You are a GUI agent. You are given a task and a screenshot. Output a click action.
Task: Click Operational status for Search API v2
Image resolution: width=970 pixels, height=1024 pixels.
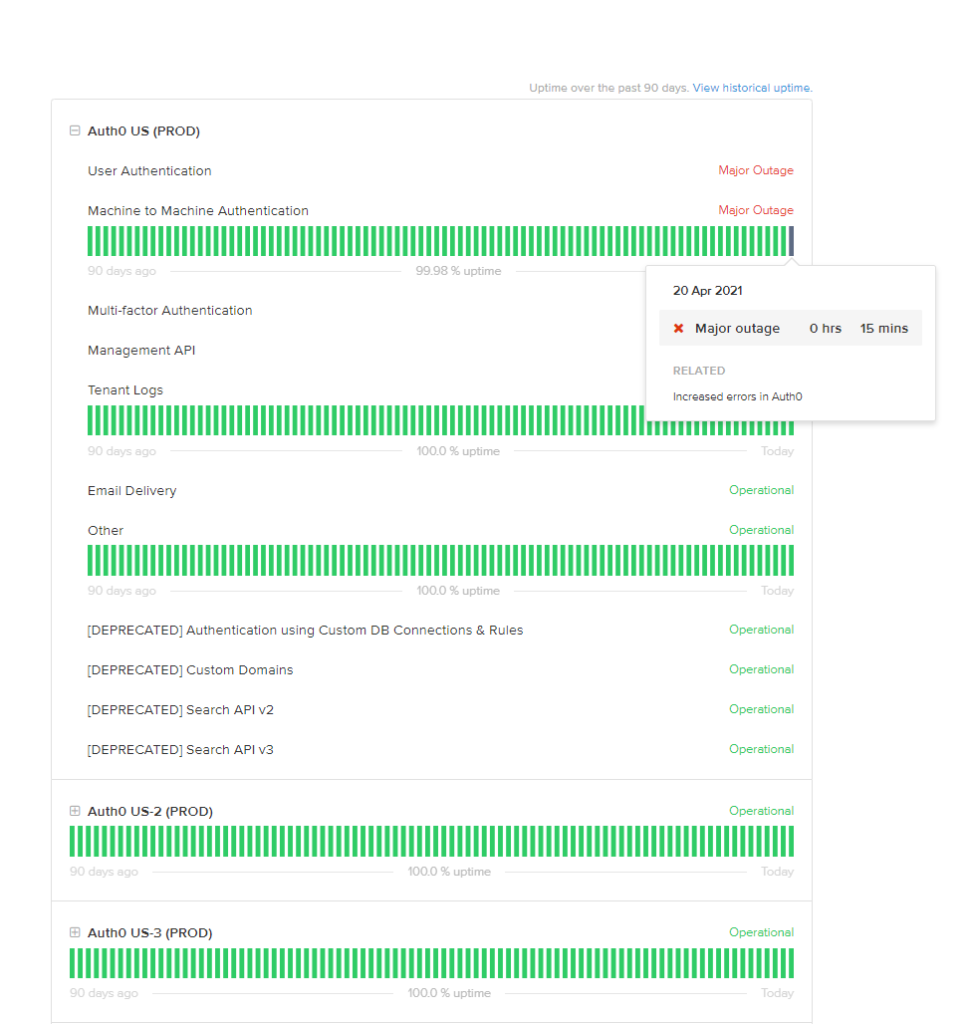click(x=761, y=709)
